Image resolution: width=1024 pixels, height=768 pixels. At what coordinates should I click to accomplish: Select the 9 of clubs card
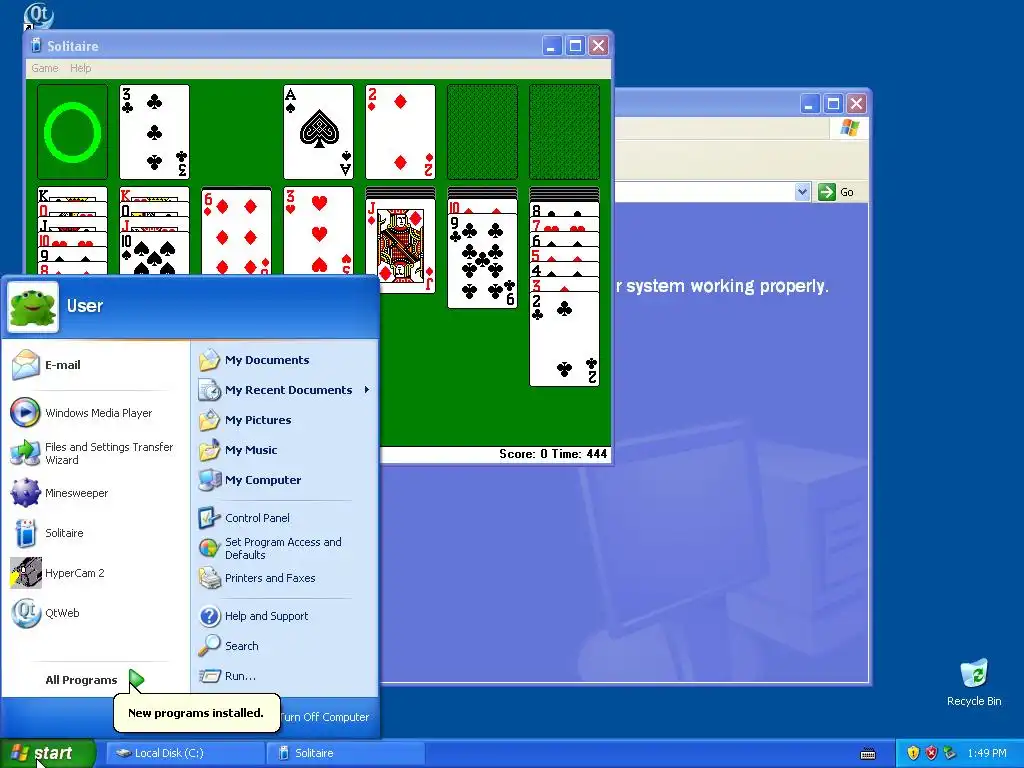coord(483,261)
